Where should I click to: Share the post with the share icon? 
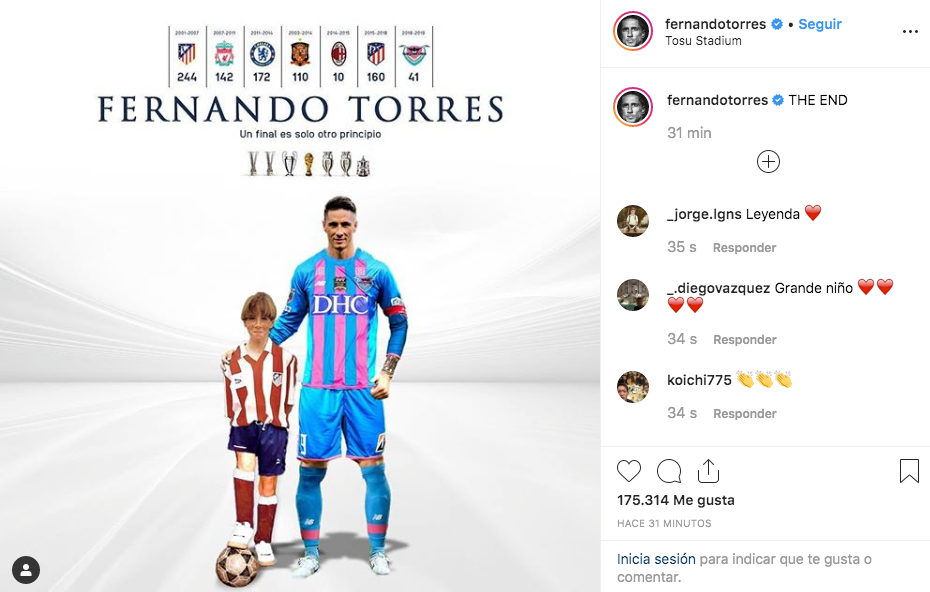click(708, 471)
